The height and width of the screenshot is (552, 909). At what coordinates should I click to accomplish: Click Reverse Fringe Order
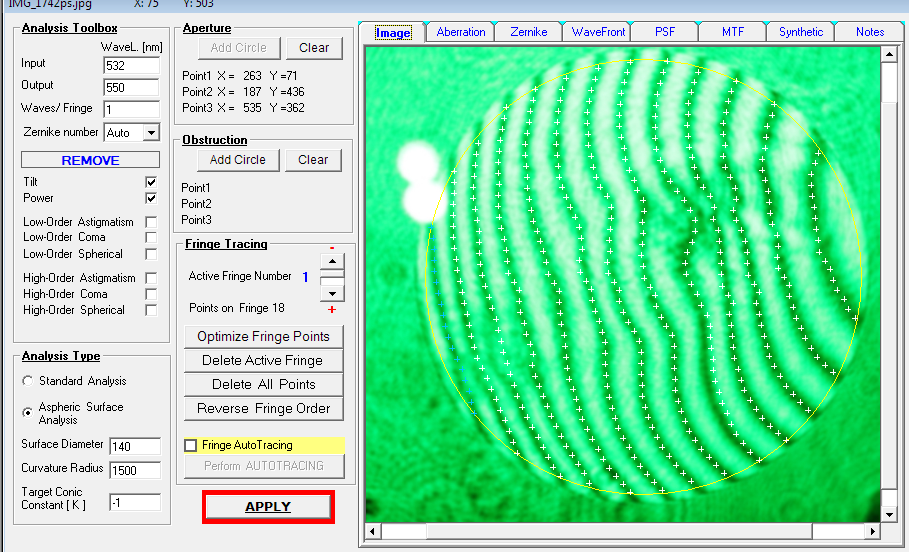264,409
